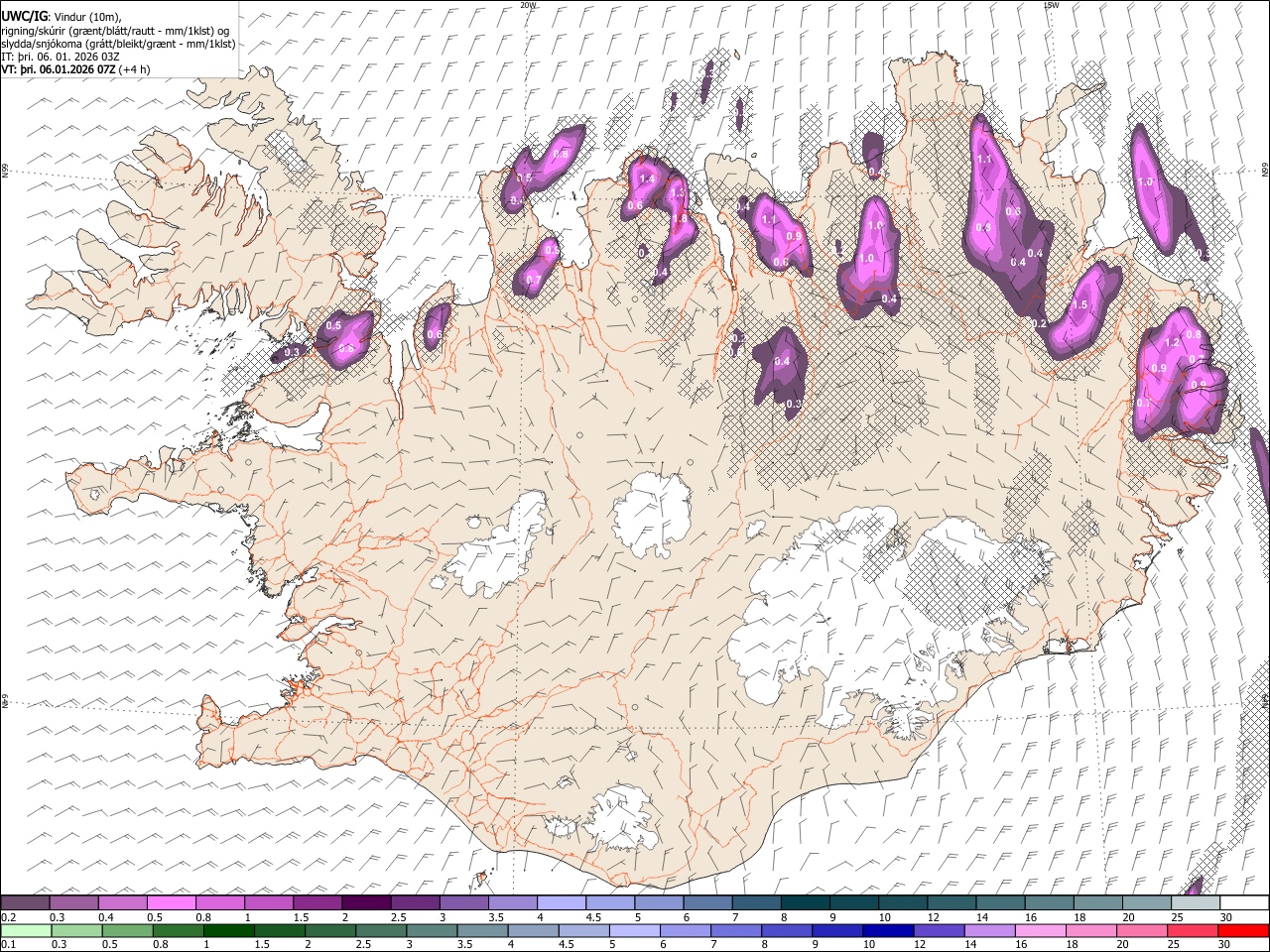1270x952 pixels.
Task: Select the lower legend swatch between 25 and 30
Action: [x=1193, y=930]
